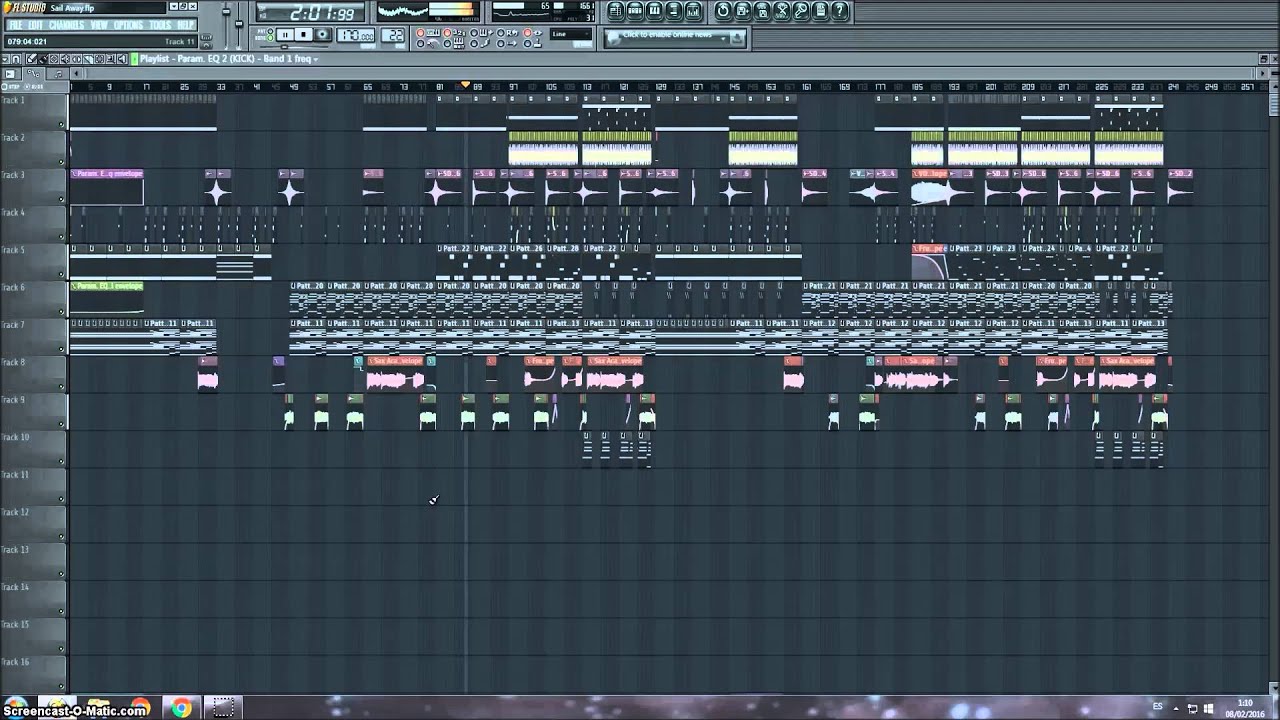The image size is (1280, 720).
Task: Open the Playlist options menu arrow
Action: (6, 59)
